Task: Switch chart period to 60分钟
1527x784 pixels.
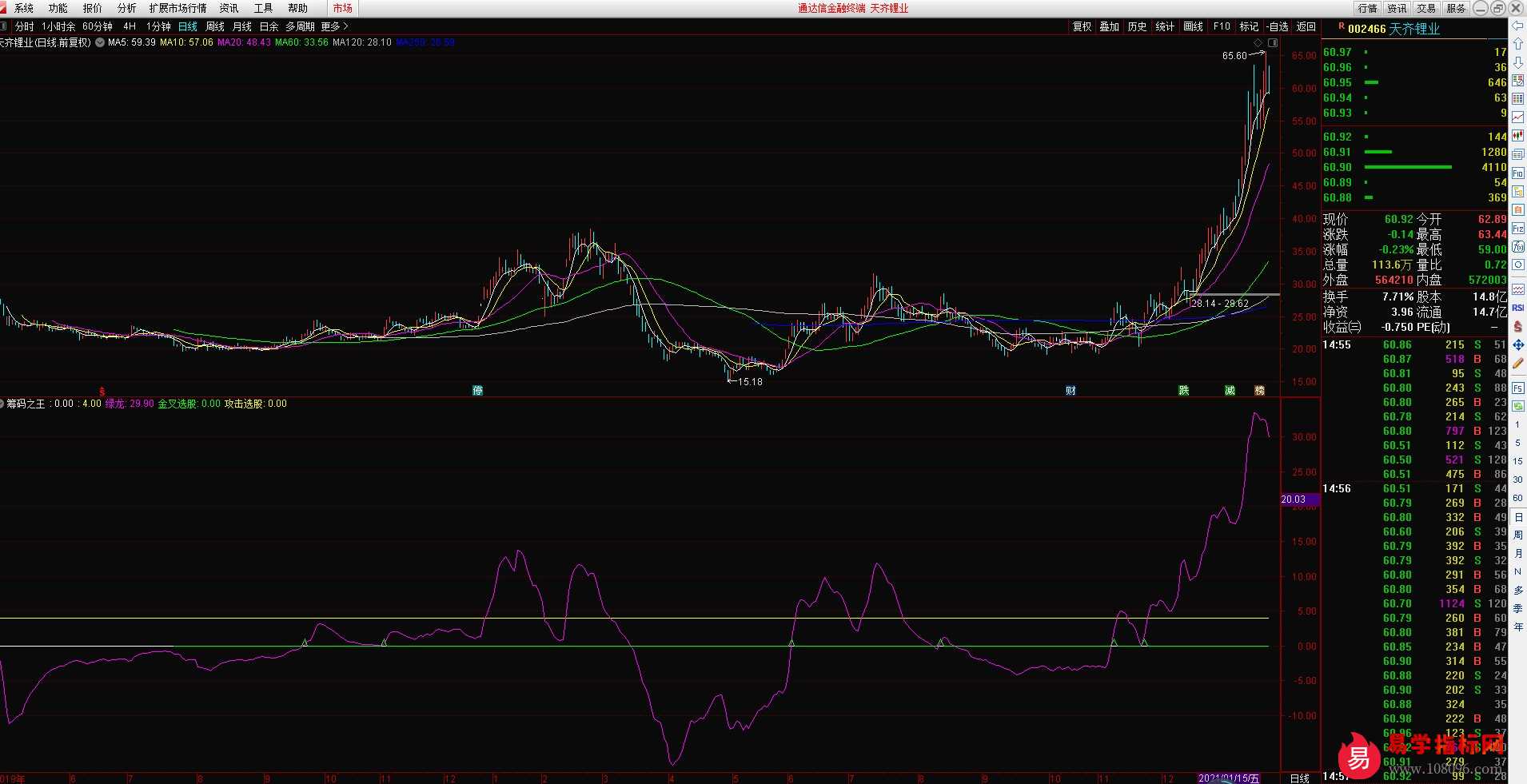Action: point(98,26)
